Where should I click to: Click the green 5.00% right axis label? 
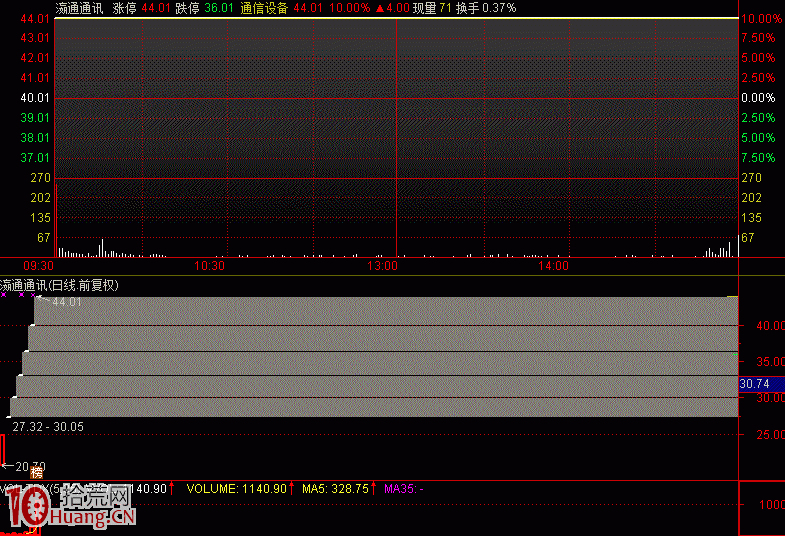click(758, 138)
